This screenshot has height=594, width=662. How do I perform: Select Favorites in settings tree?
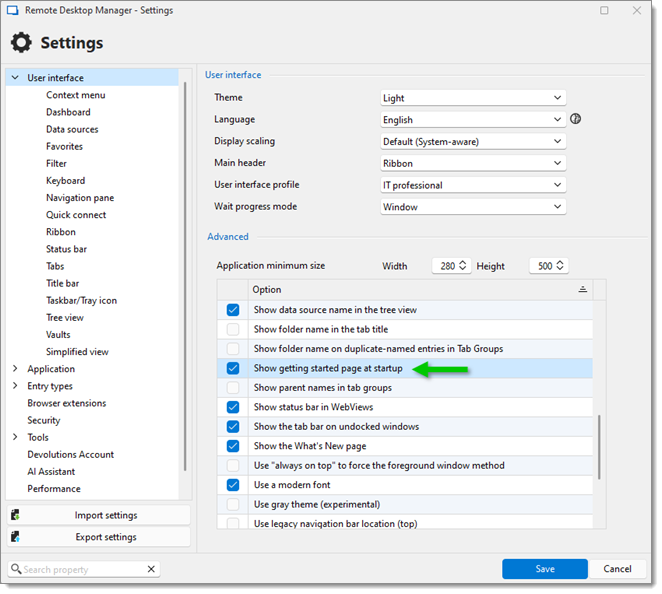[x=65, y=146]
